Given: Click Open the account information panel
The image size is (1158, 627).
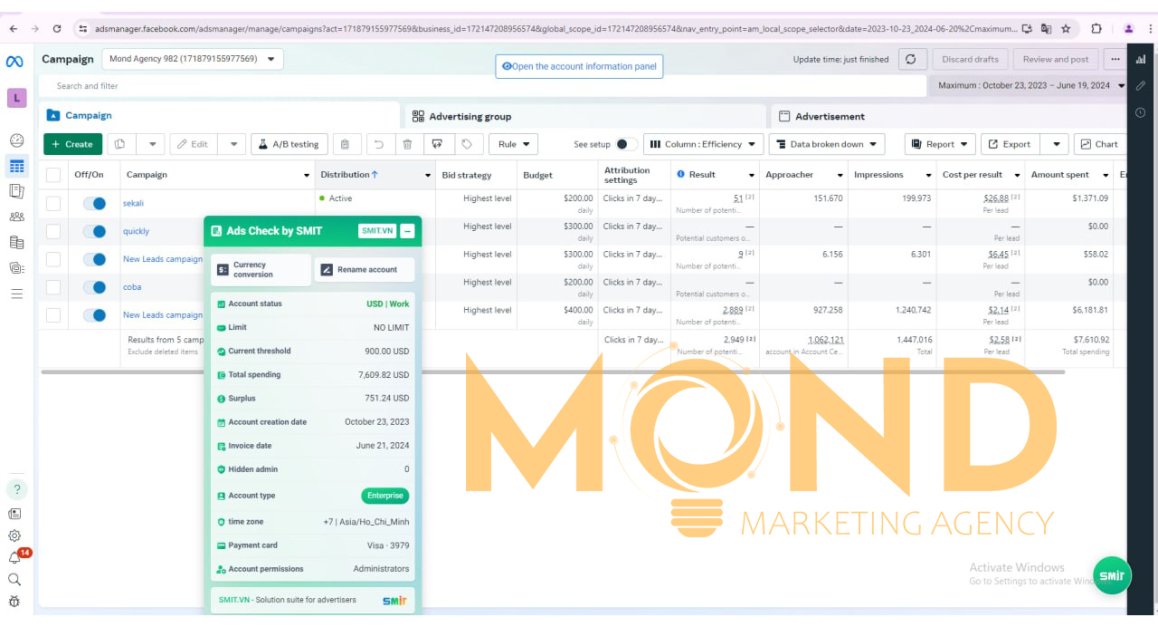Looking at the screenshot, I should point(579,66).
